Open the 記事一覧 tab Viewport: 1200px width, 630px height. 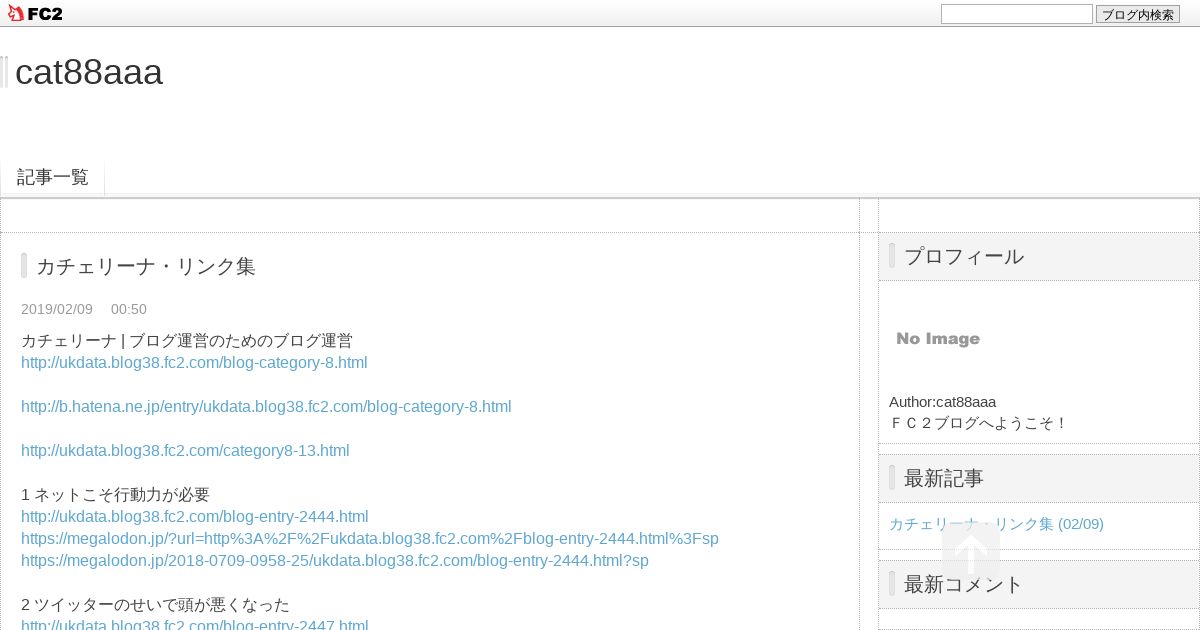tap(53, 177)
